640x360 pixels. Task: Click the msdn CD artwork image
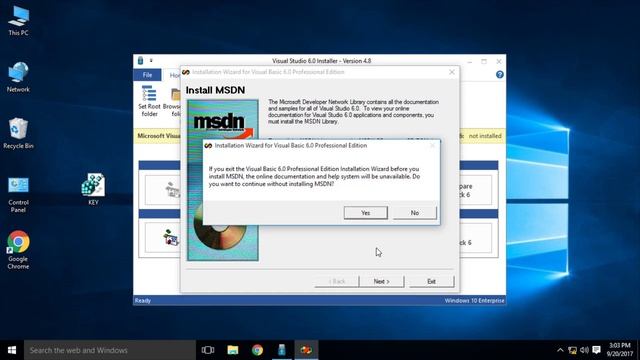click(223, 180)
